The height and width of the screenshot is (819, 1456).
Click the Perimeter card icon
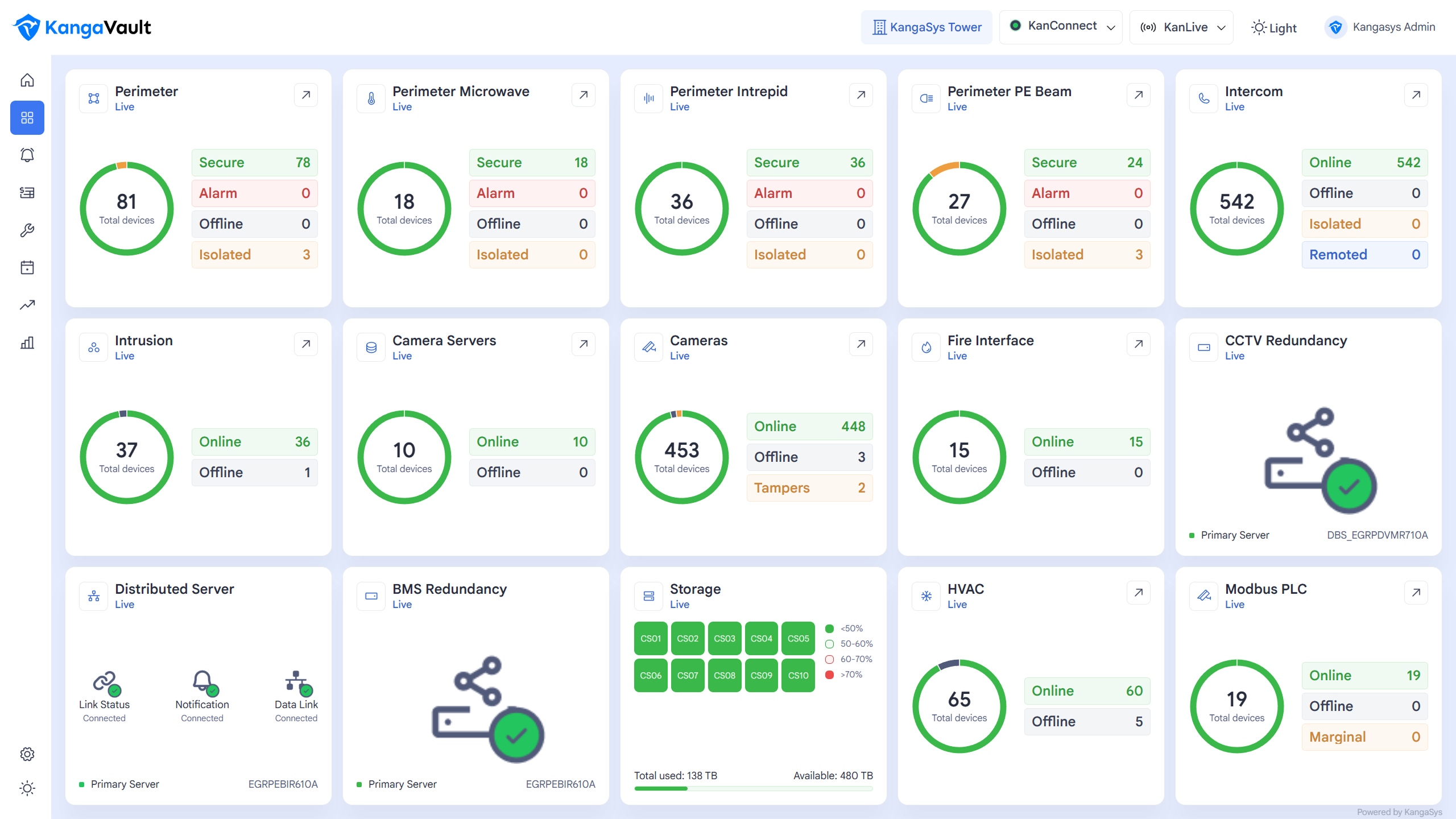click(x=94, y=98)
